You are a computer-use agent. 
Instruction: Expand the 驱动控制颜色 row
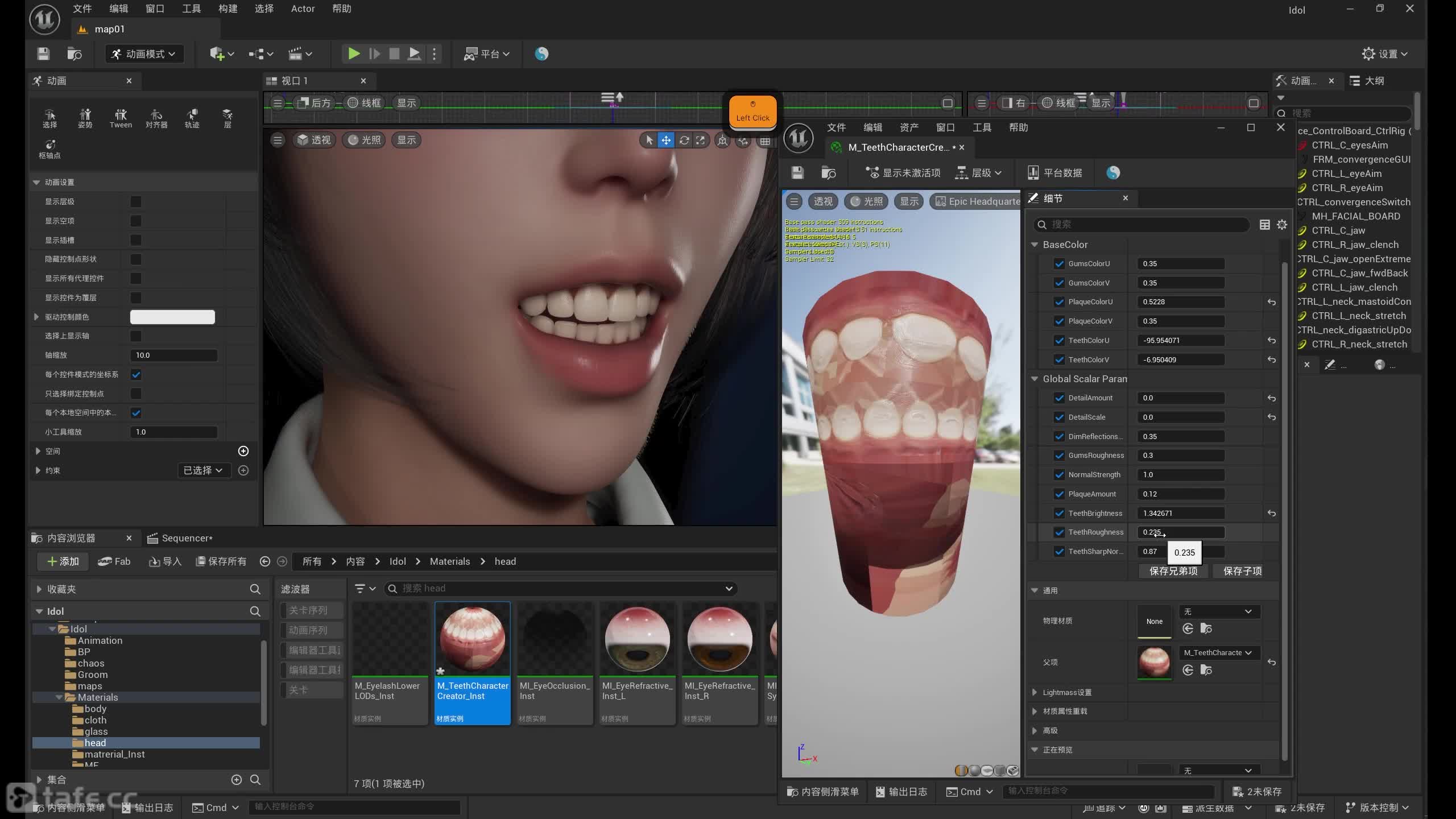[36, 317]
